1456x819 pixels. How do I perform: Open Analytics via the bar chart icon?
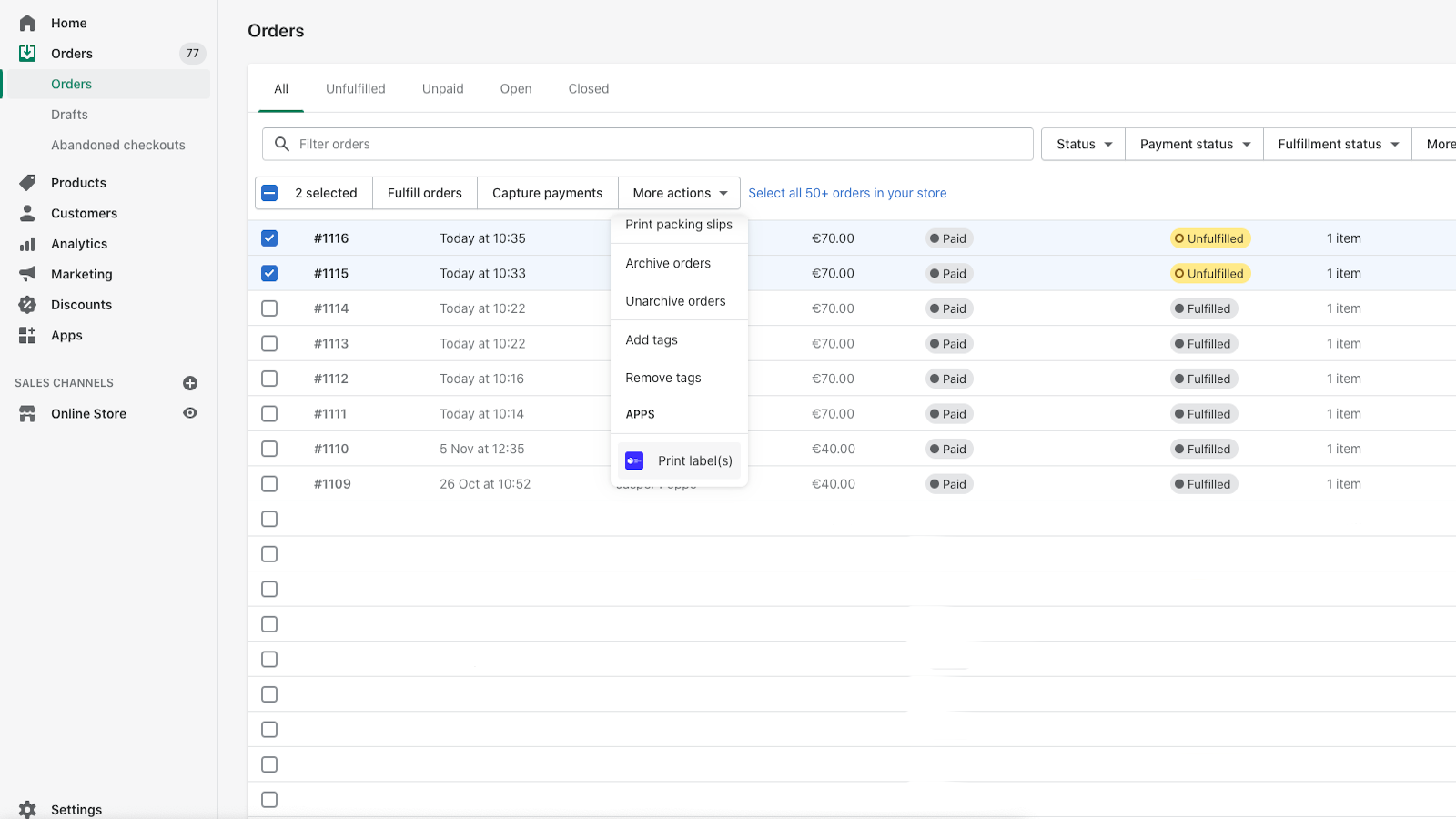pos(27,244)
